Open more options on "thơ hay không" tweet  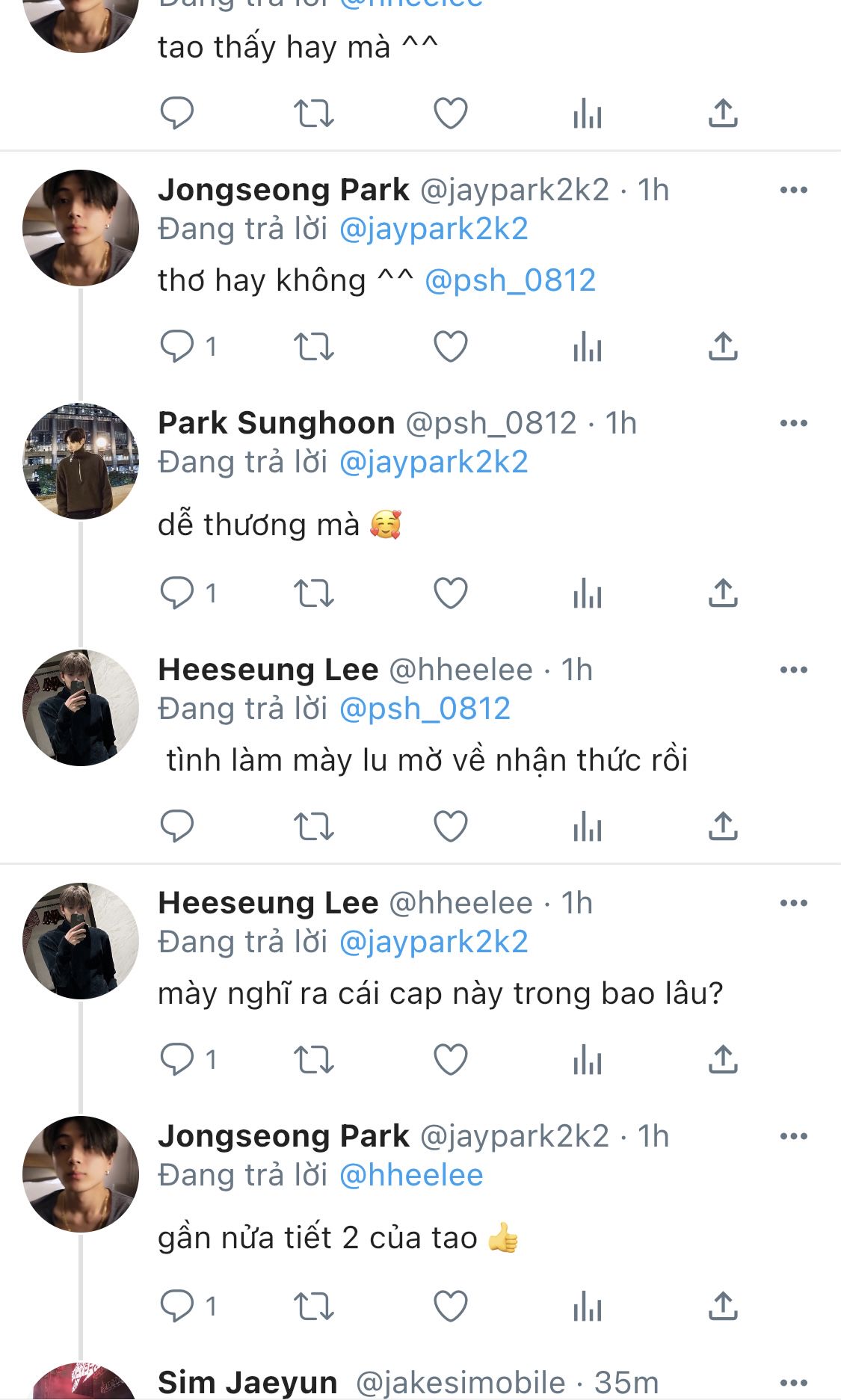(793, 190)
